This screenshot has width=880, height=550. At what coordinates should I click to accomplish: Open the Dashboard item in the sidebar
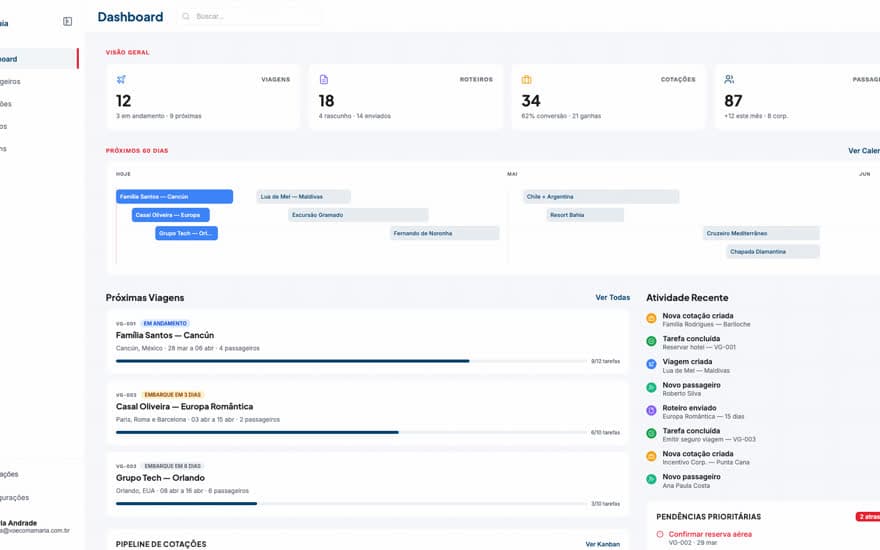[x=38, y=59]
